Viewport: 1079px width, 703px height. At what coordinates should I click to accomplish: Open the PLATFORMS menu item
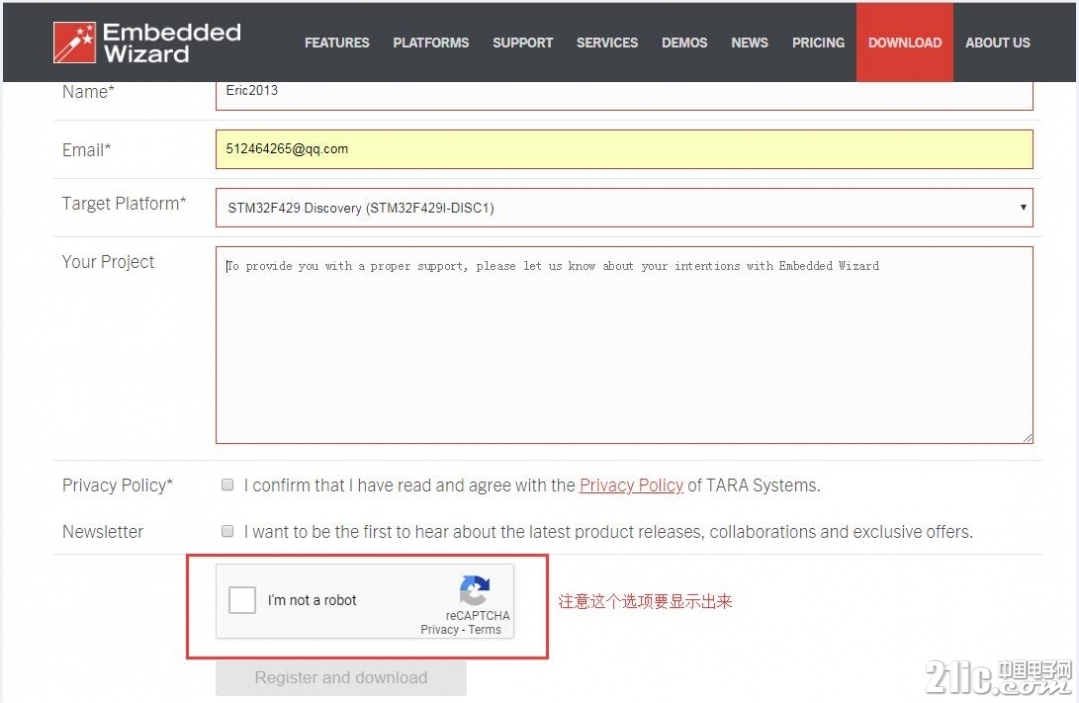click(431, 43)
